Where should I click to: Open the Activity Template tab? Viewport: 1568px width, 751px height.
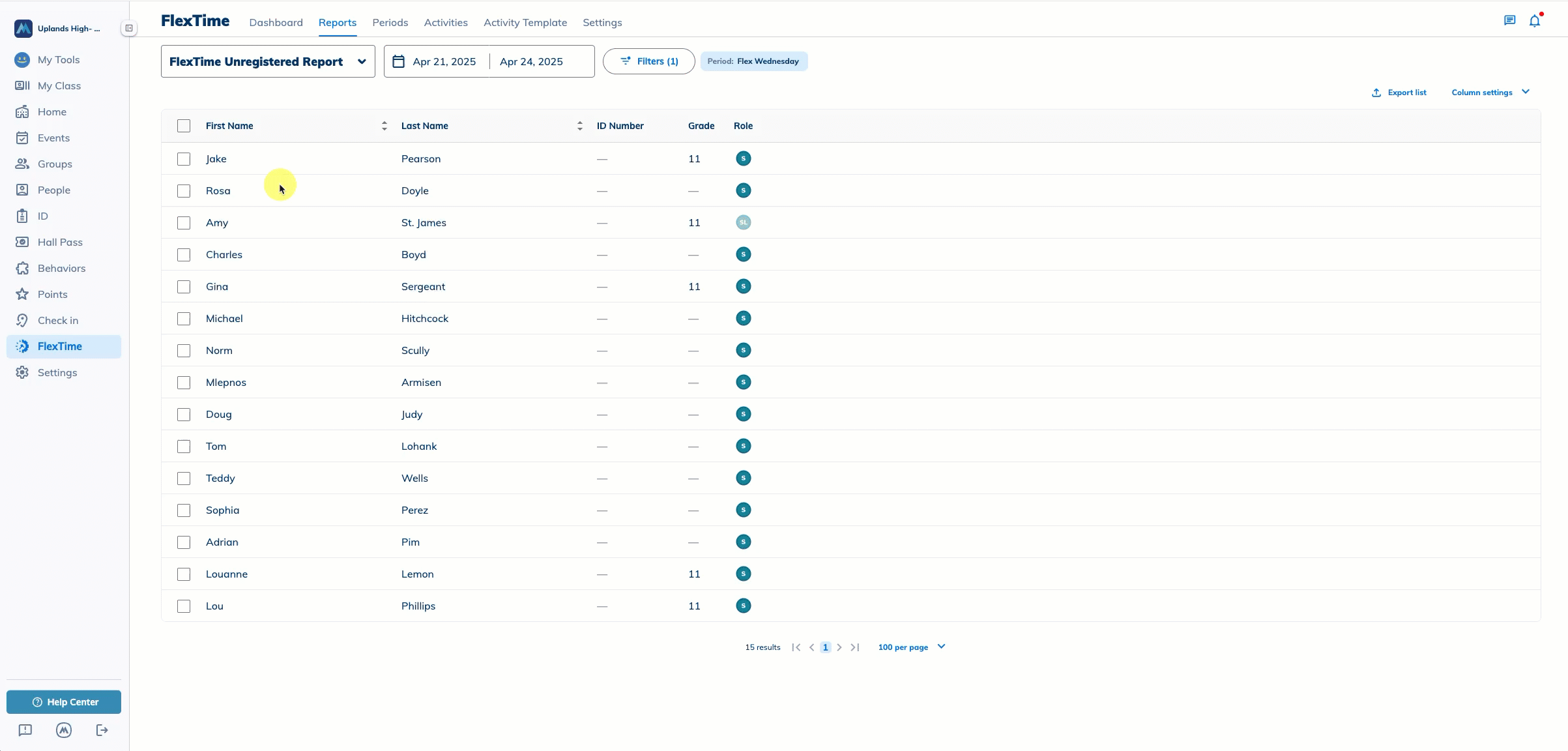point(525,22)
